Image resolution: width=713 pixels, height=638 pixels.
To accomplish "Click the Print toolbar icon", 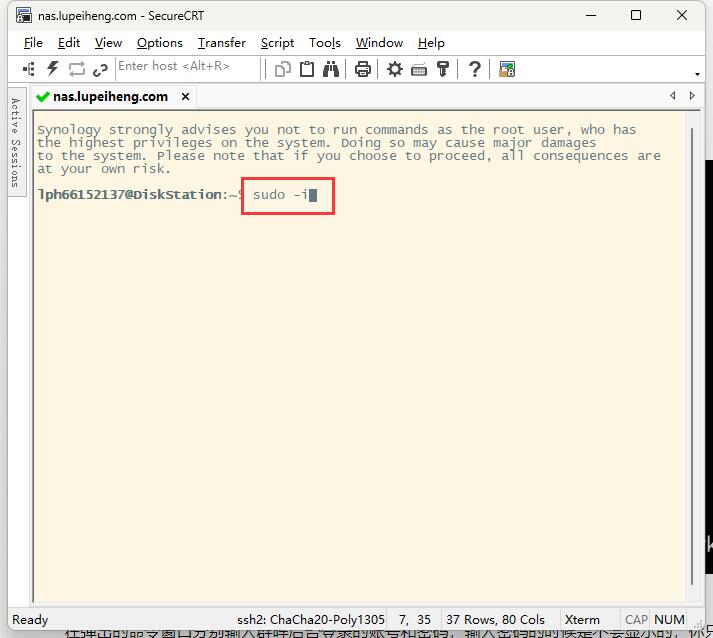I will point(362,69).
